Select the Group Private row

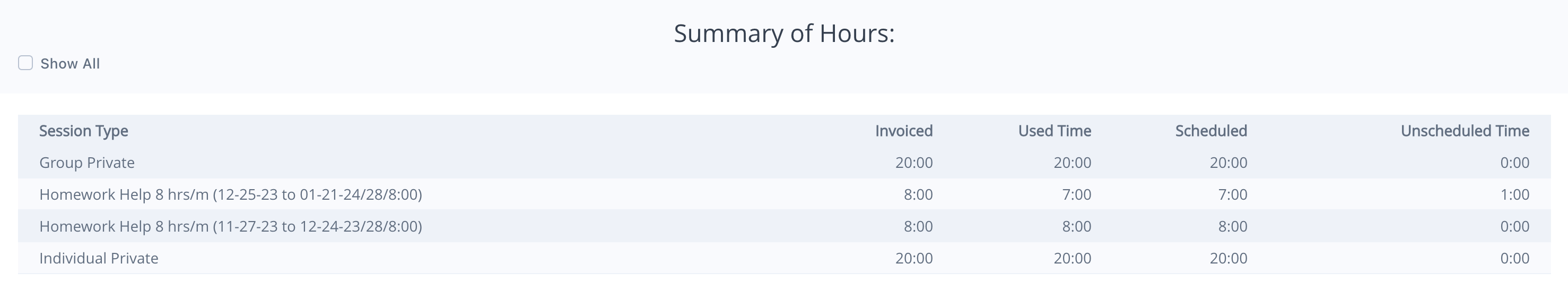[x=784, y=163]
